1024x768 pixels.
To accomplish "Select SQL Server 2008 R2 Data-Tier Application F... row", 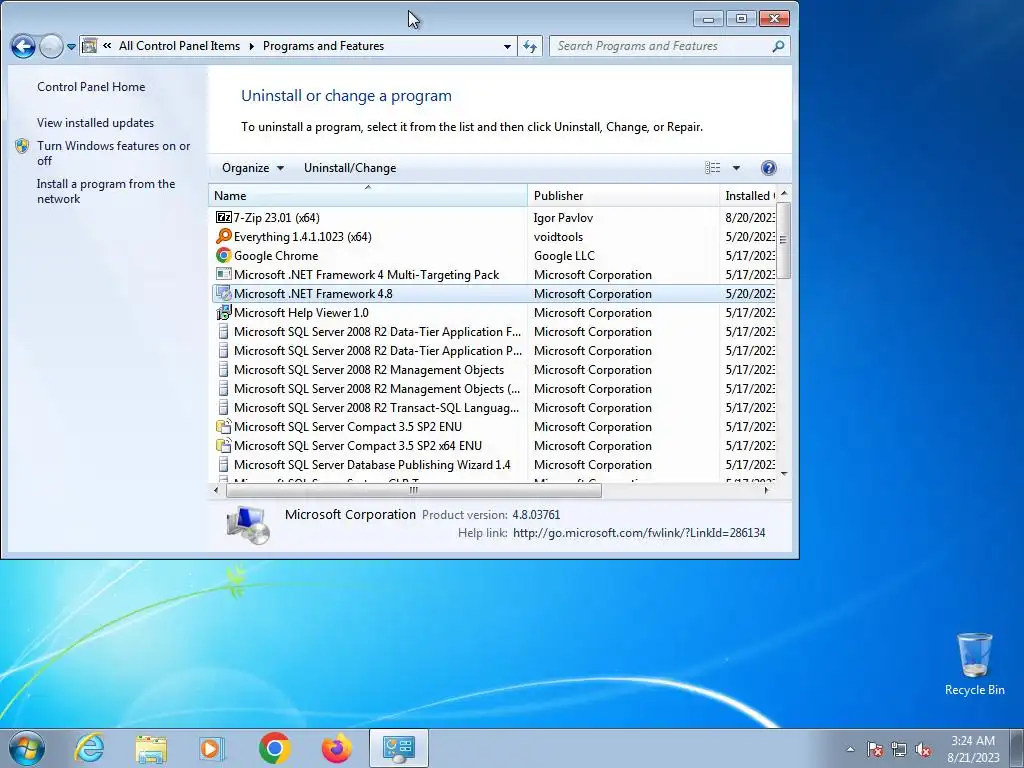I will 494,332.
